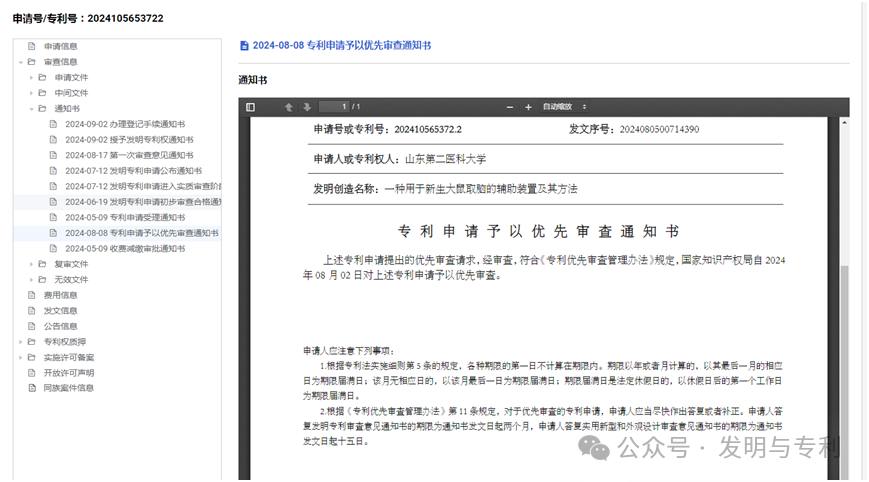Click document icon beside 费用信息

click(x=32, y=295)
